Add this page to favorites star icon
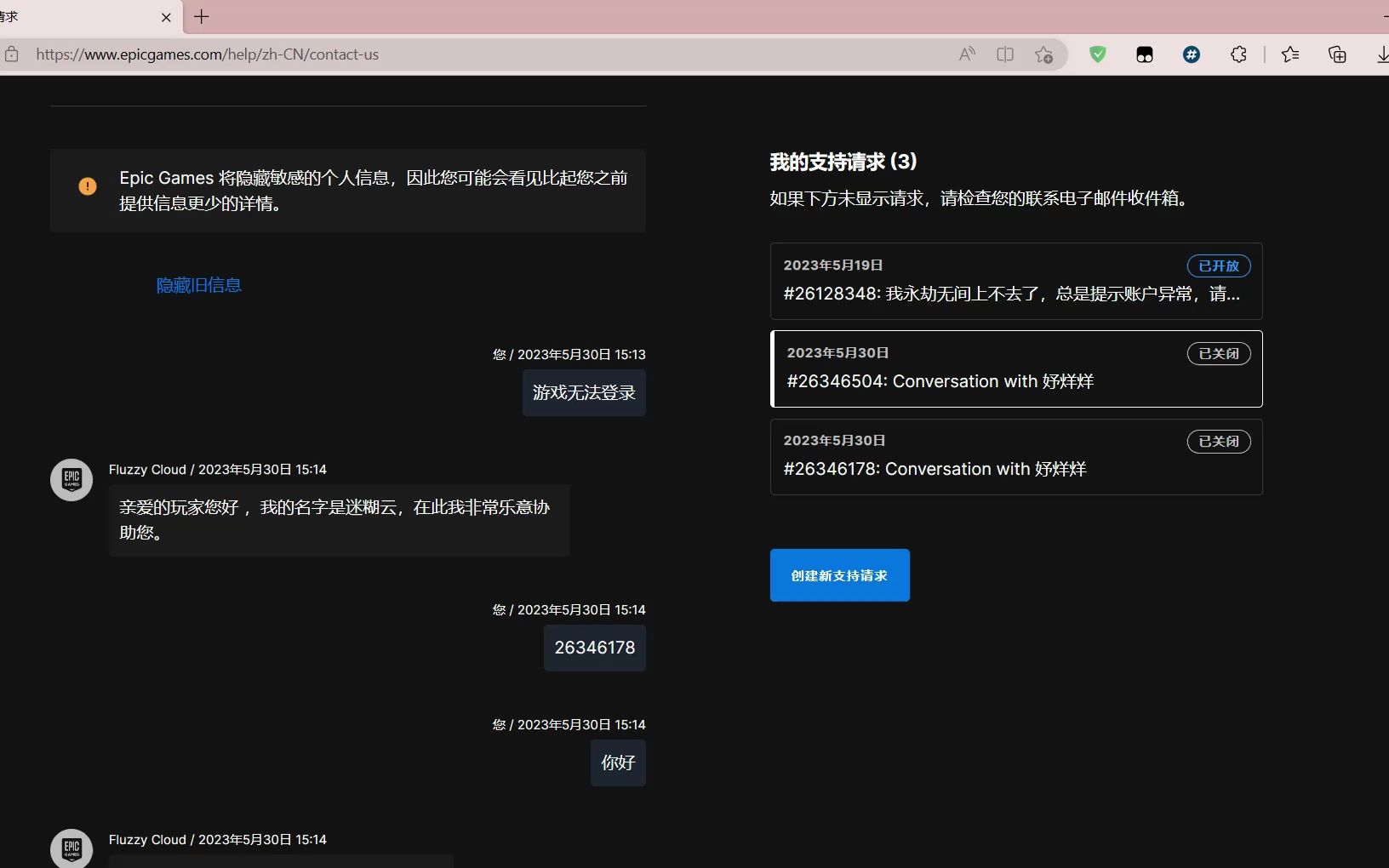This screenshot has height=868, width=1389. tap(1043, 54)
